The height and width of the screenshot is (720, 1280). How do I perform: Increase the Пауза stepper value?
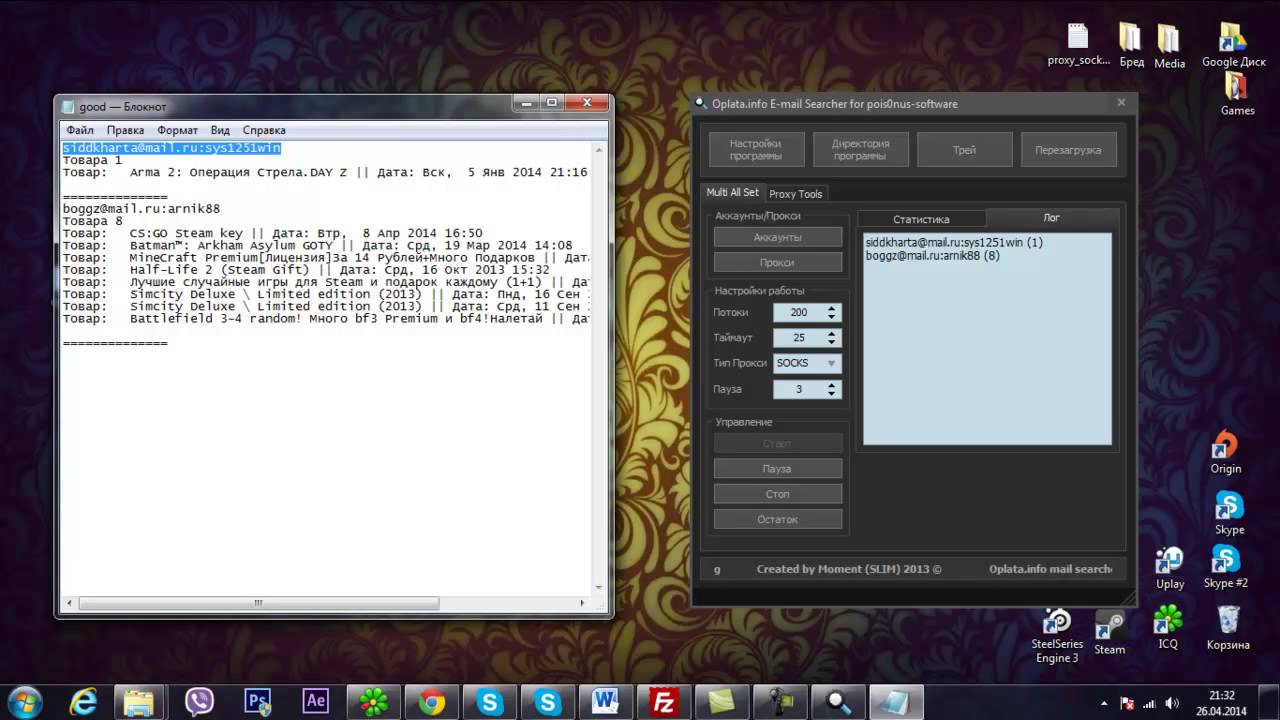tap(831, 385)
